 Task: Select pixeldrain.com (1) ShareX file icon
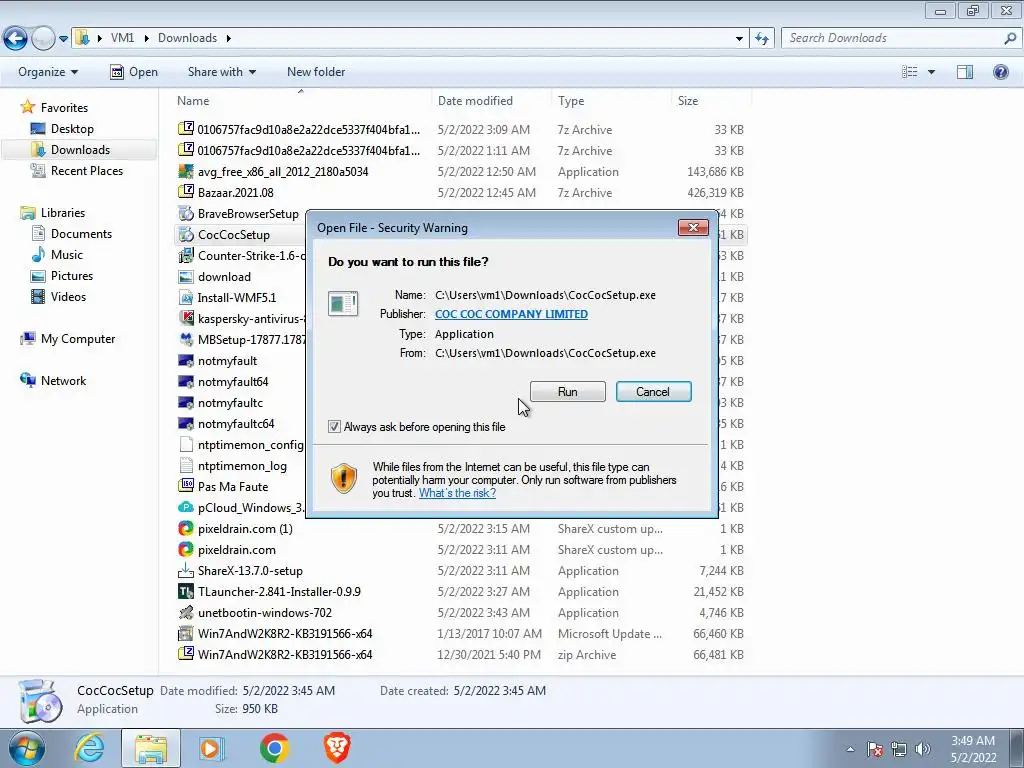[186, 528]
